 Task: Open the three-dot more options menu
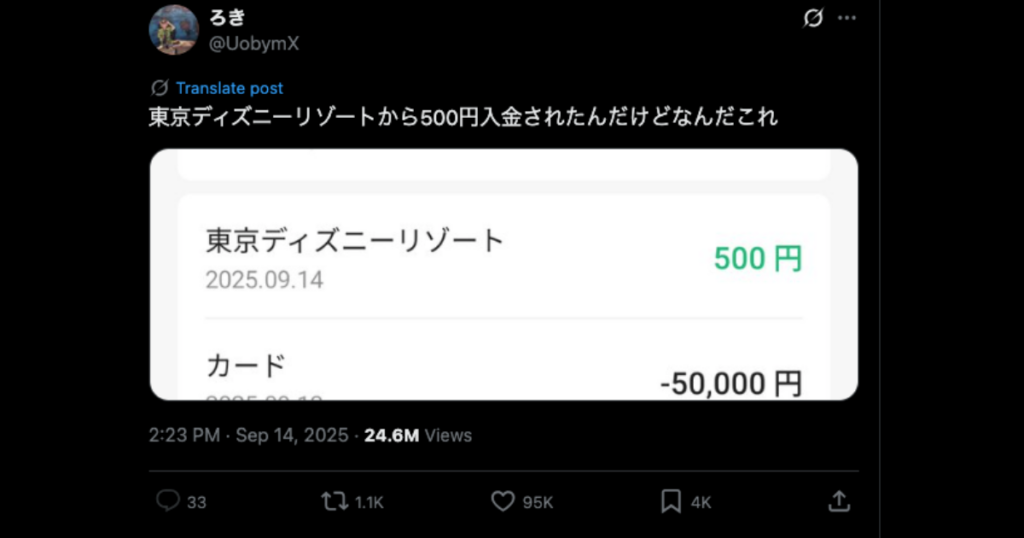click(x=847, y=19)
